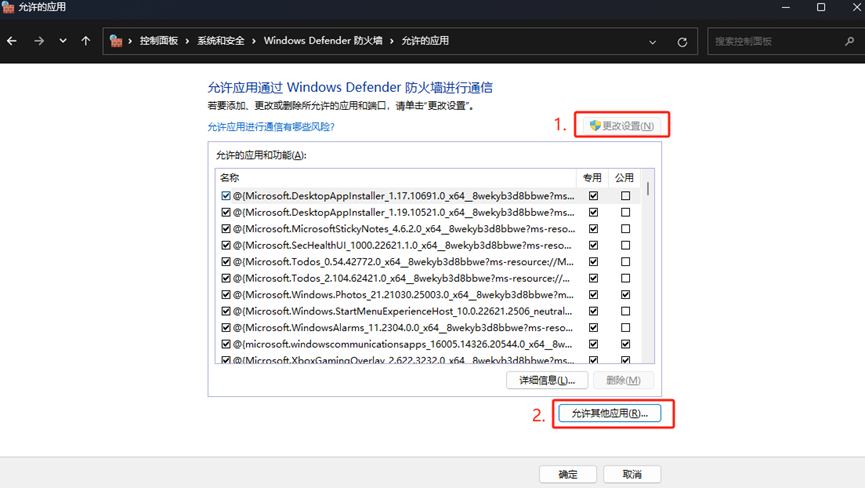The image size is (865, 488).
Task: Click the 详细信息 button
Action: click(x=547, y=380)
